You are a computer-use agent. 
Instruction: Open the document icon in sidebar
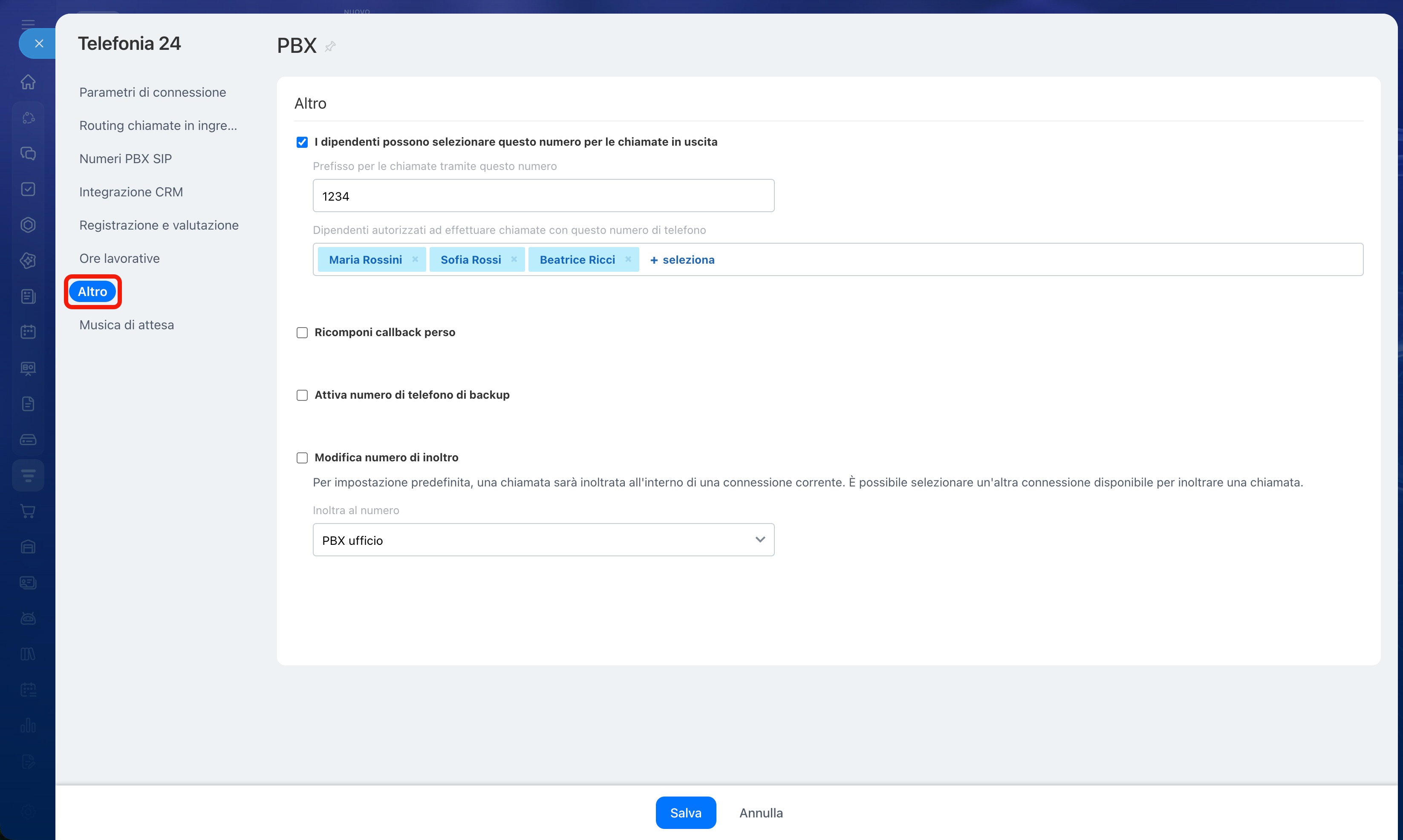click(28, 403)
